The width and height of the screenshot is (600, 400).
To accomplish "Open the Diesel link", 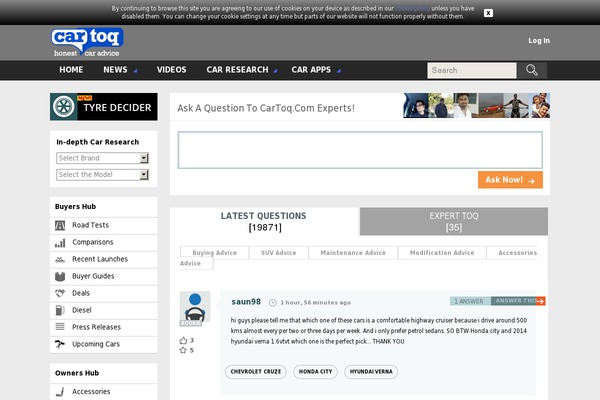I will pos(82,310).
